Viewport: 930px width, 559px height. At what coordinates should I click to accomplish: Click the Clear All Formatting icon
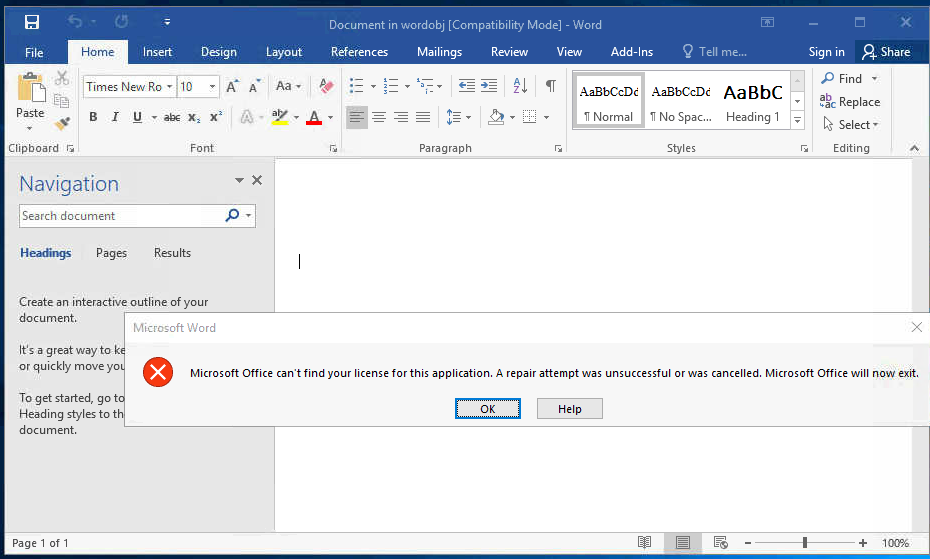pos(325,87)
